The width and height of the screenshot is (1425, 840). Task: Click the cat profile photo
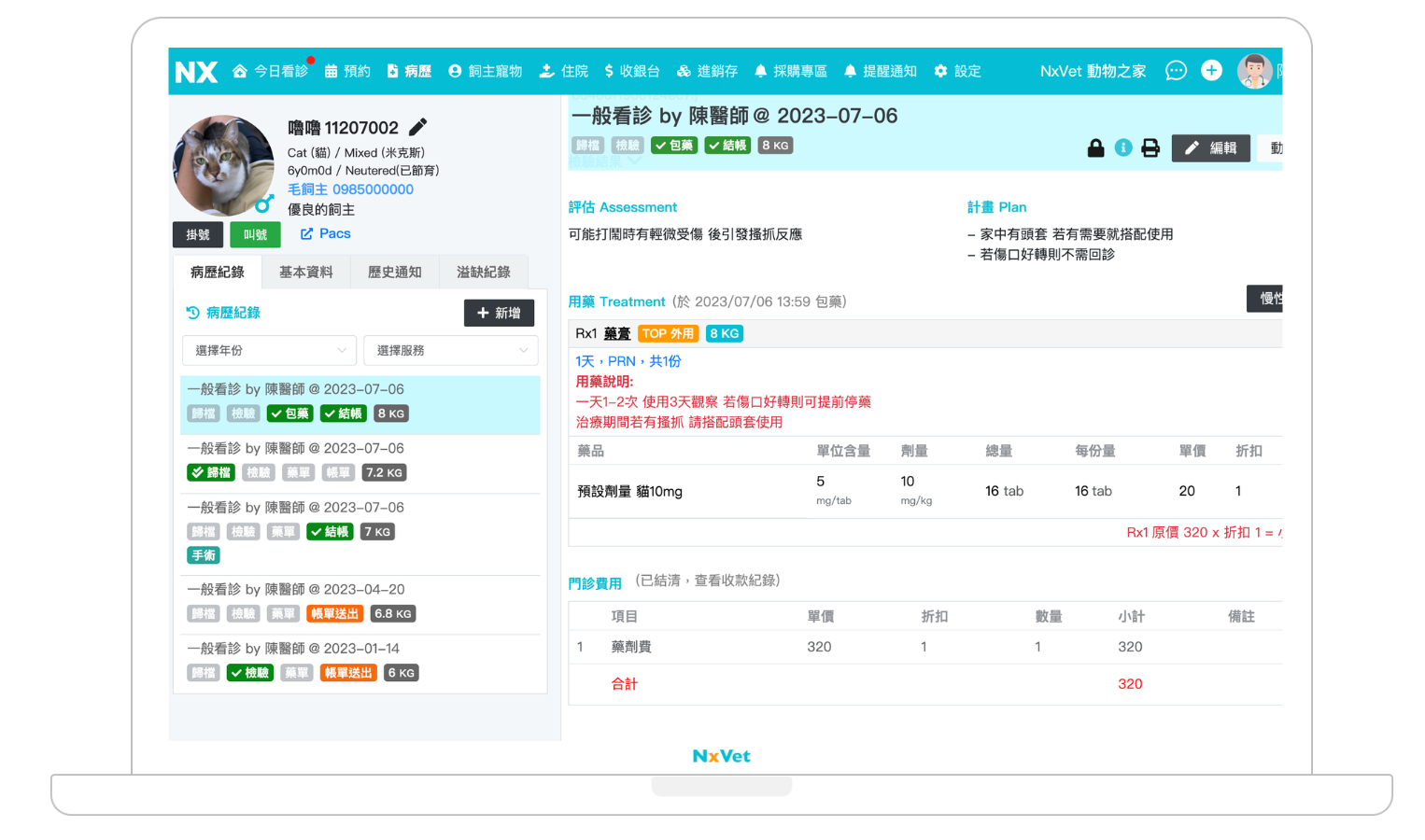coord(223,165)
